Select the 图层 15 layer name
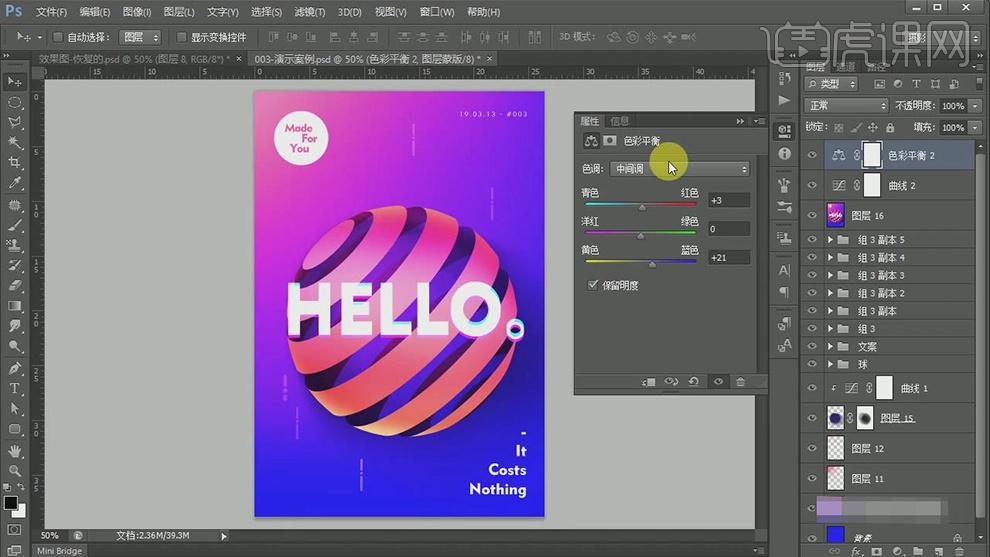The height and width of the screenshot is (557, 990). 897,418
